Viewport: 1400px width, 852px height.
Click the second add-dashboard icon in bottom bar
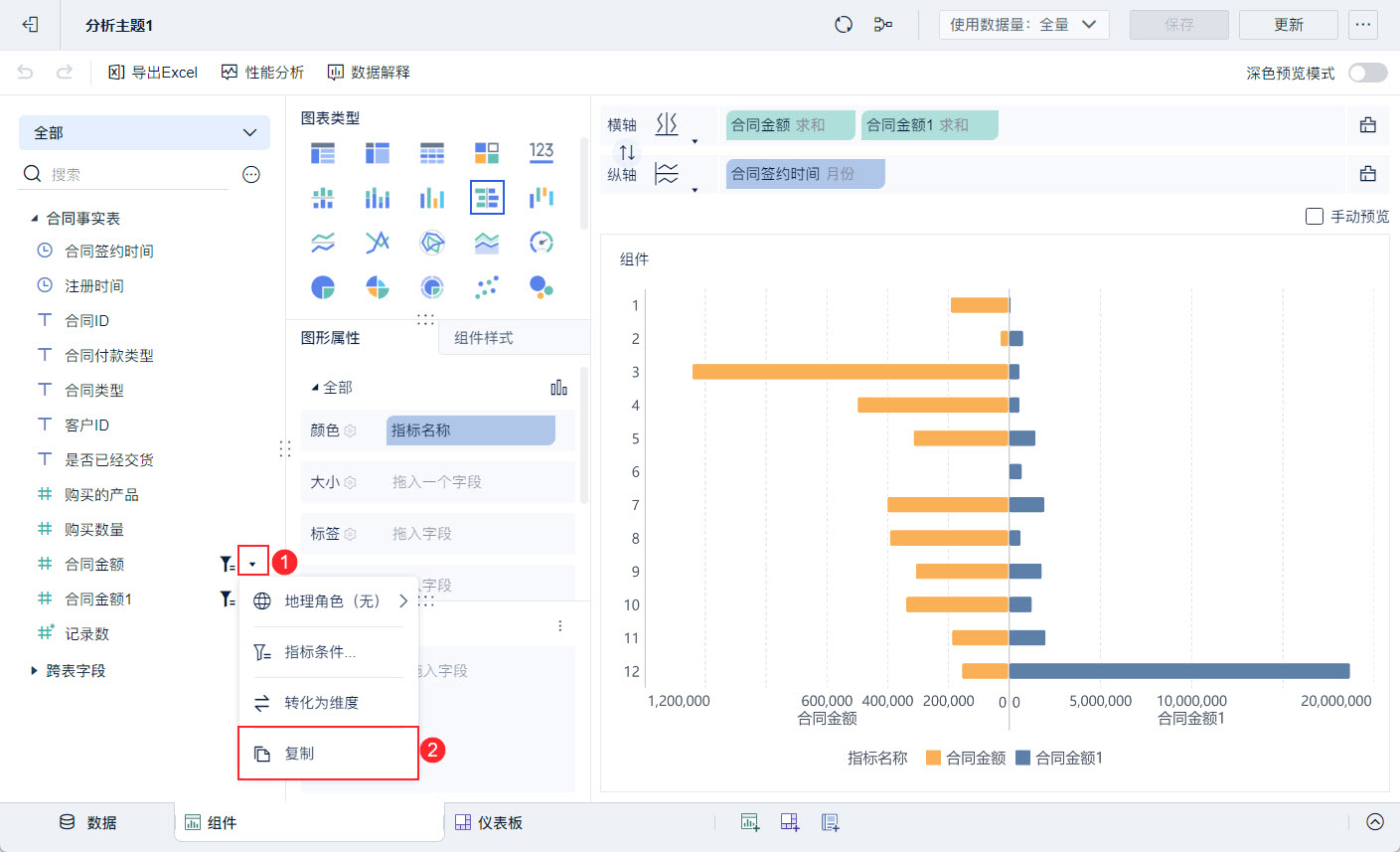[790, 822]
